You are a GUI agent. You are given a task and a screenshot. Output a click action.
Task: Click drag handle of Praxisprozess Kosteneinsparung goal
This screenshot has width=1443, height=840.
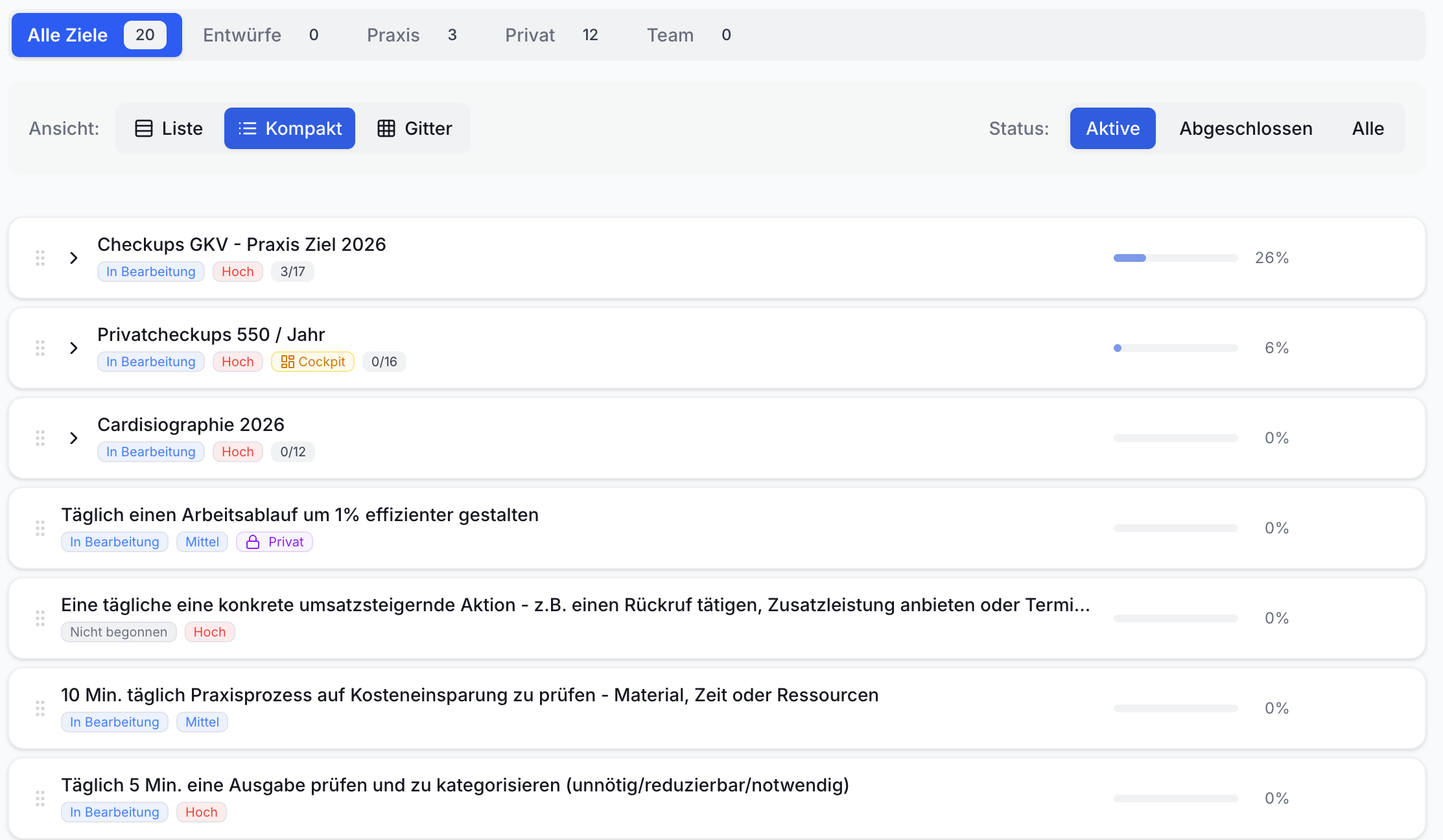pyautogui.click(x=40, y=708)
